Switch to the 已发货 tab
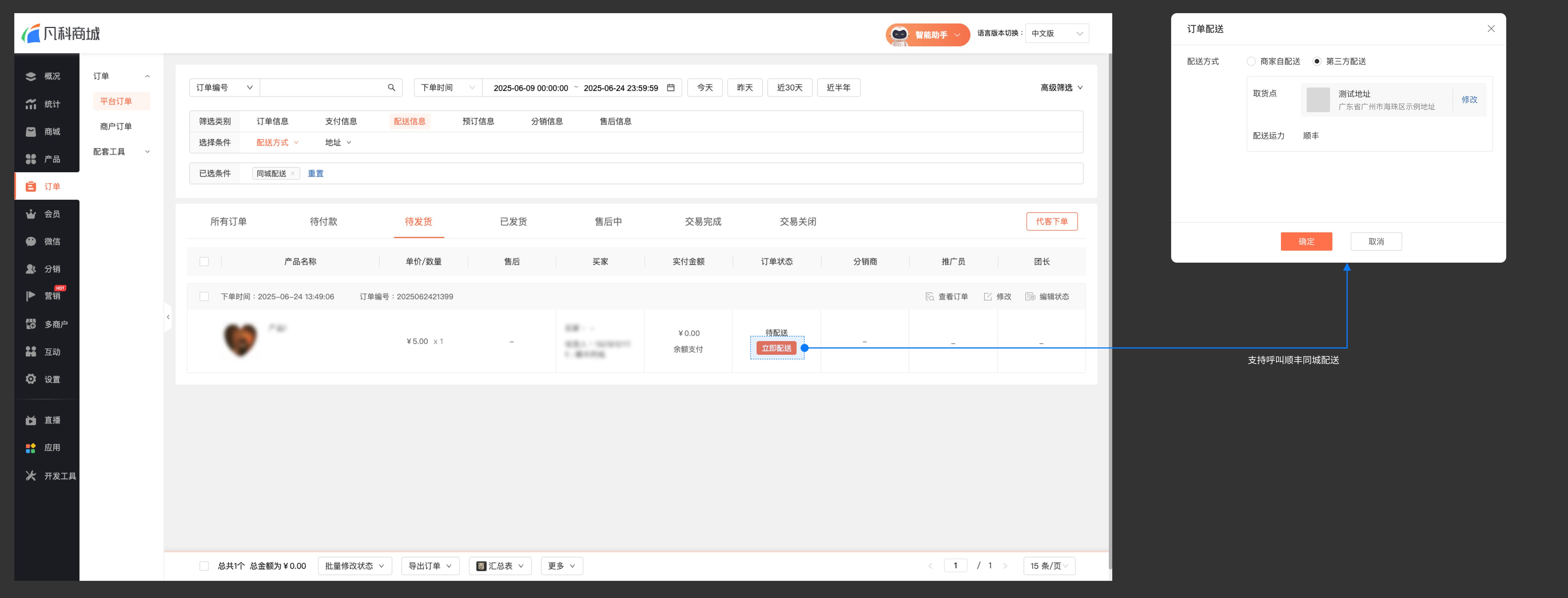 513,222
